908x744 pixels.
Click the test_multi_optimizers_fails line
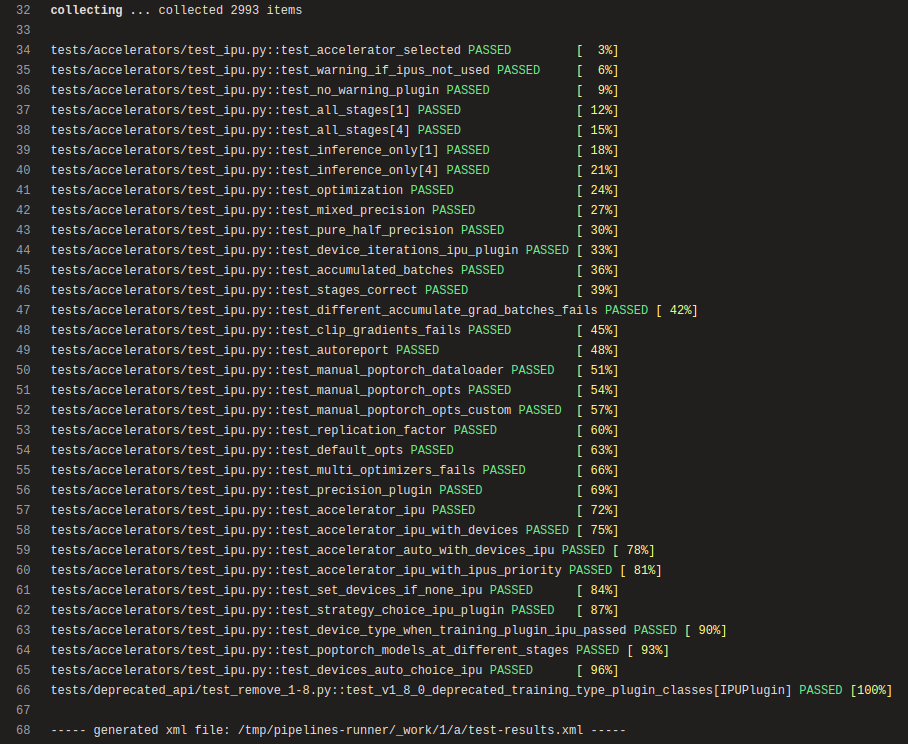[x=334, y=470]
